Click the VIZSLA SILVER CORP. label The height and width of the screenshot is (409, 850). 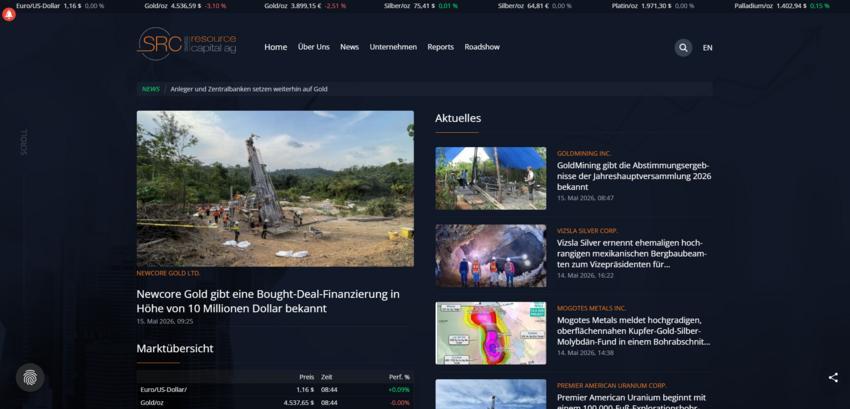587,231
